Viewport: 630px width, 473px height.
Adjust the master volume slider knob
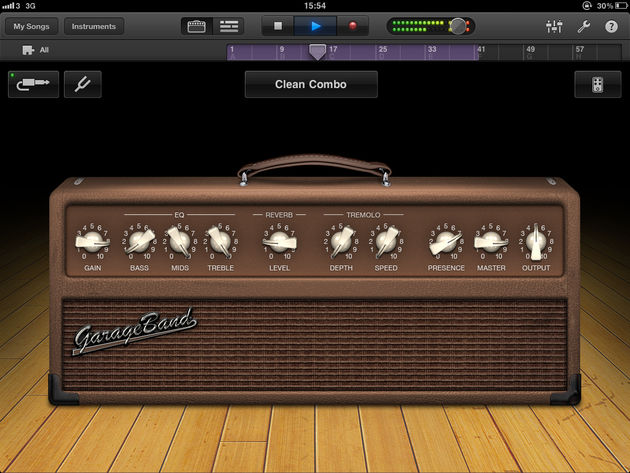pos(458,26)
